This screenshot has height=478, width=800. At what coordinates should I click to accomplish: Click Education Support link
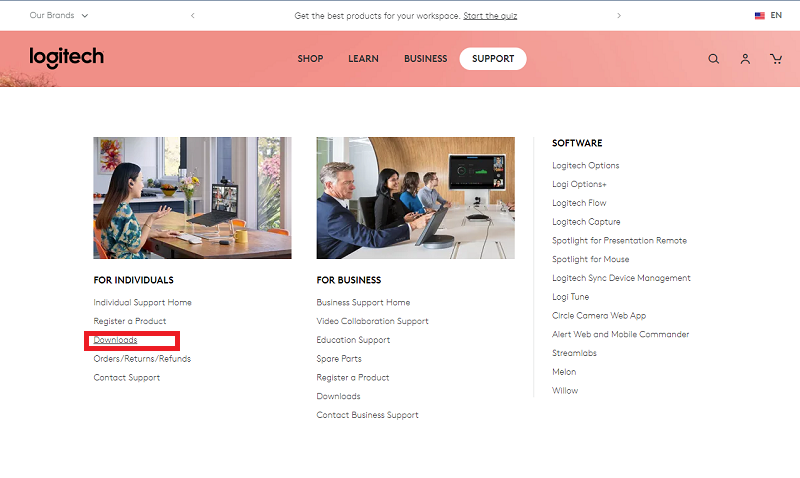click(x=353, y=340)
